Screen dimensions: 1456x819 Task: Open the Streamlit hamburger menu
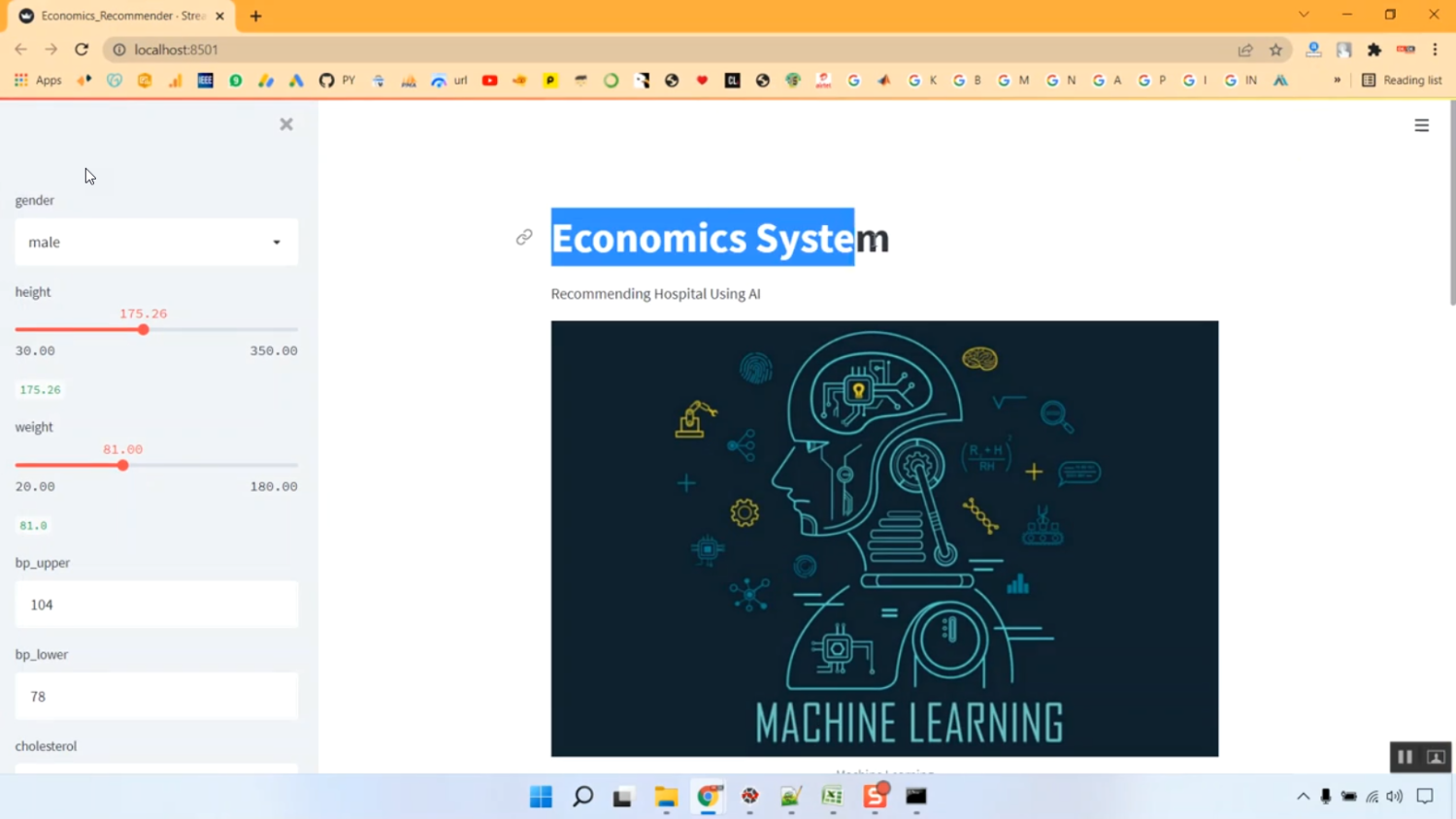1422,125
